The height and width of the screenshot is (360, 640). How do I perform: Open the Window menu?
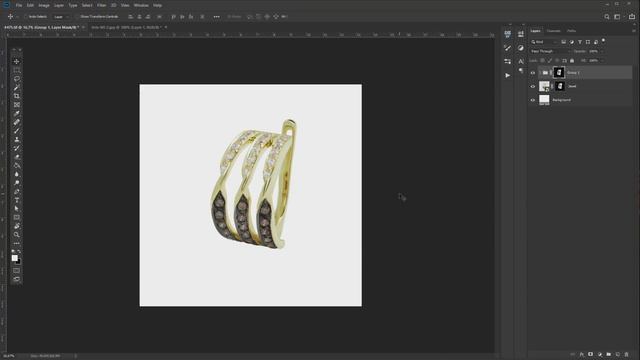click(141, 5)
